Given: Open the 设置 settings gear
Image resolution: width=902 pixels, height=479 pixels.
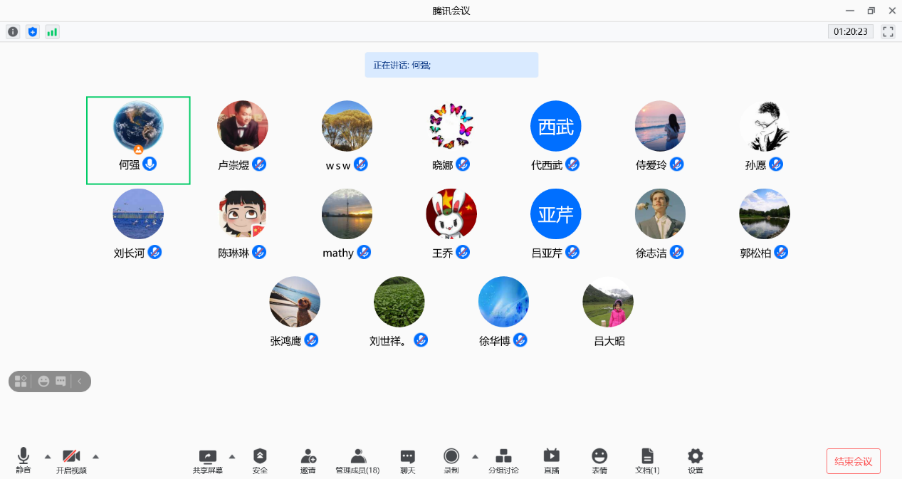Looking at the screenshot, I should click(x=695, y=460).
